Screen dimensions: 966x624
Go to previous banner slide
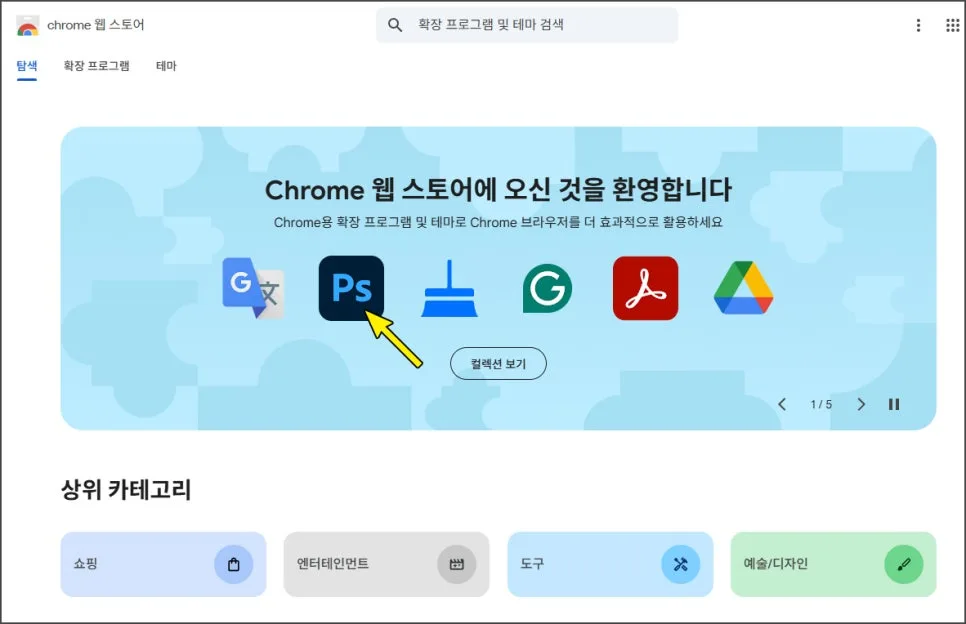[x=782, y=404]
